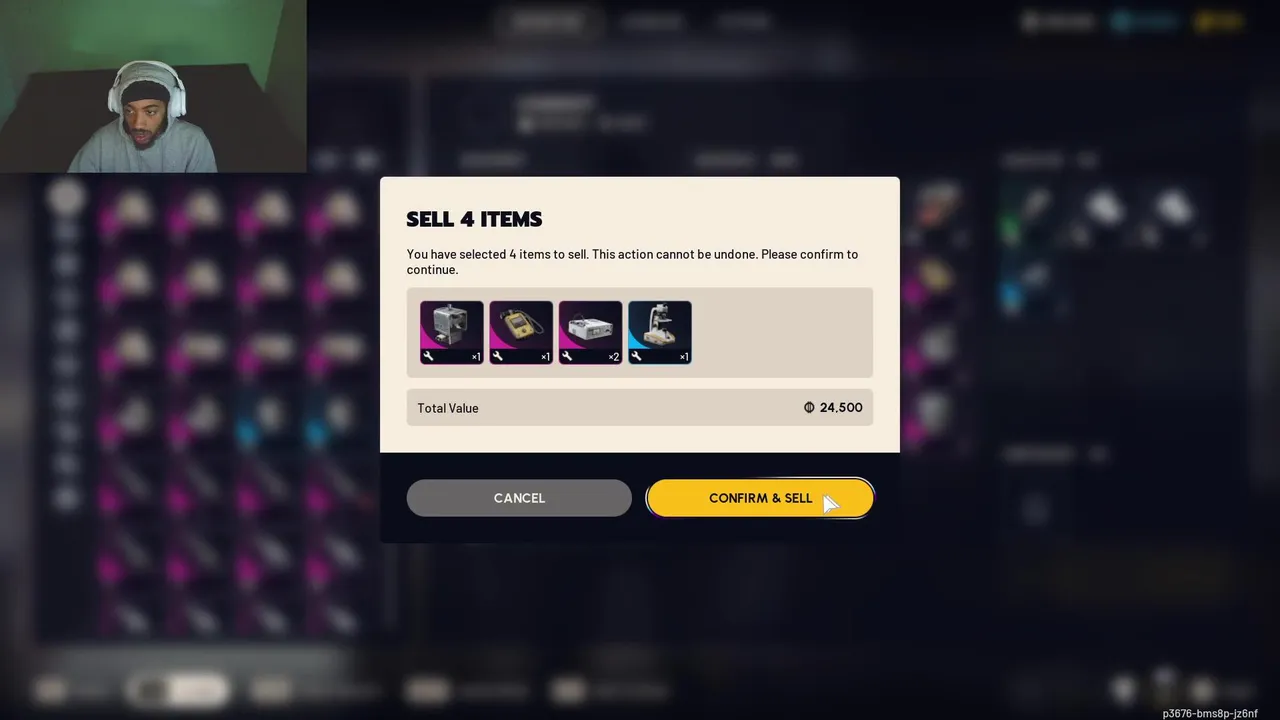Image resolution: width=1280 pixels, height=720 pixels.
Task: Click the ×2 quantity badge
Action: 614,357
